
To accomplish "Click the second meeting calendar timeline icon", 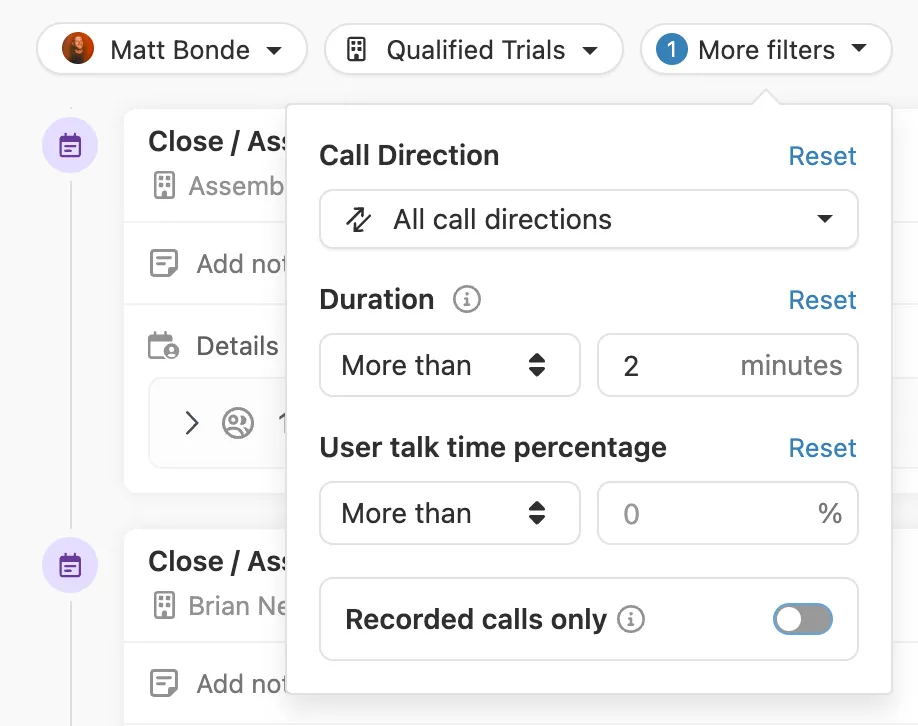I will (x=70, y=565).
